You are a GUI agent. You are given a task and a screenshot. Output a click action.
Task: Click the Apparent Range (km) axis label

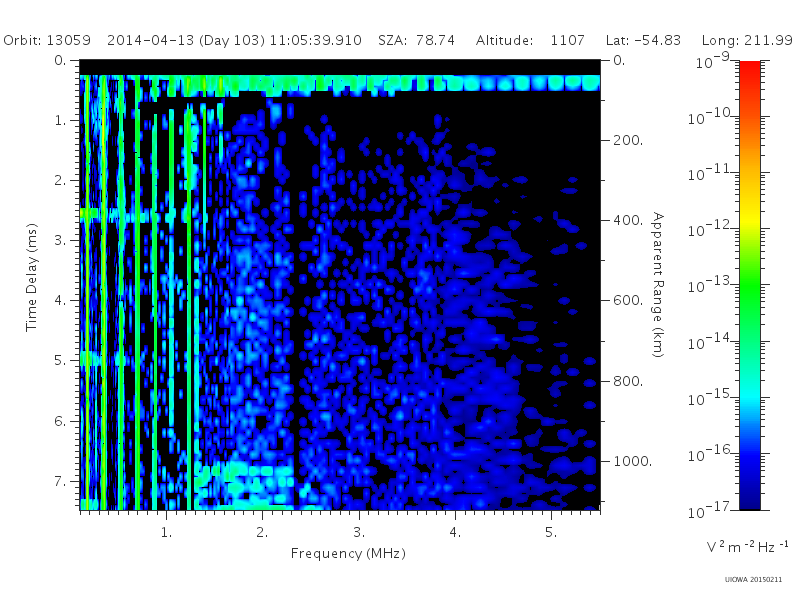coord(658,285)
